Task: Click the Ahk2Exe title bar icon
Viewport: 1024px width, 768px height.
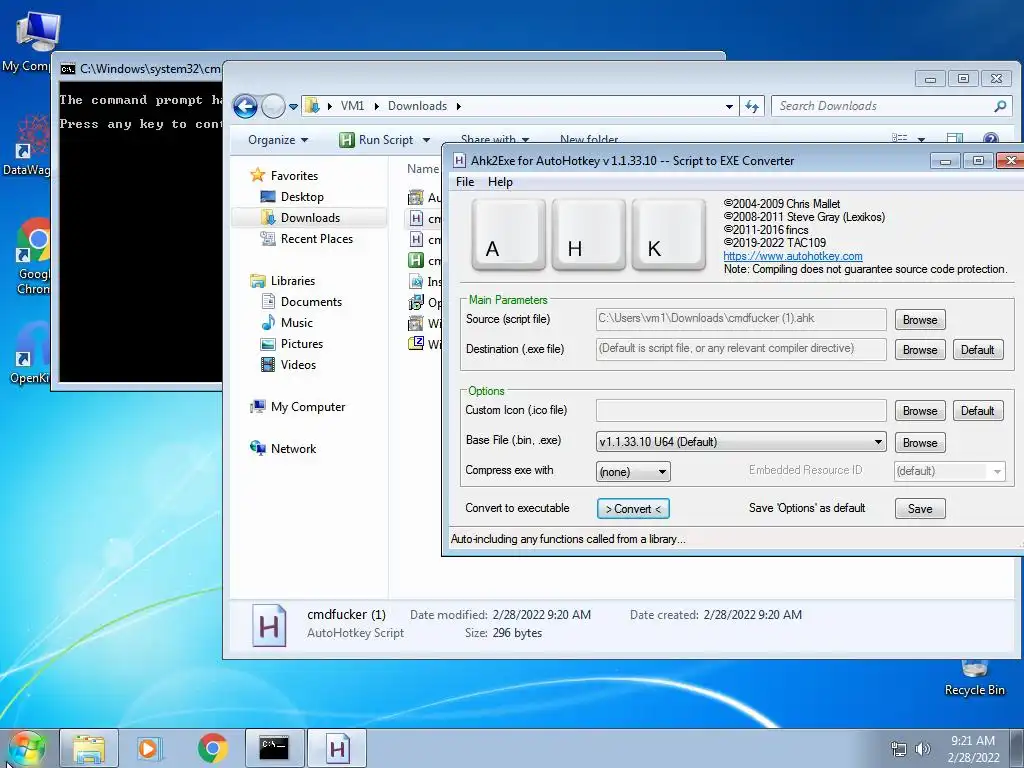Action: [x=459, y=161]
